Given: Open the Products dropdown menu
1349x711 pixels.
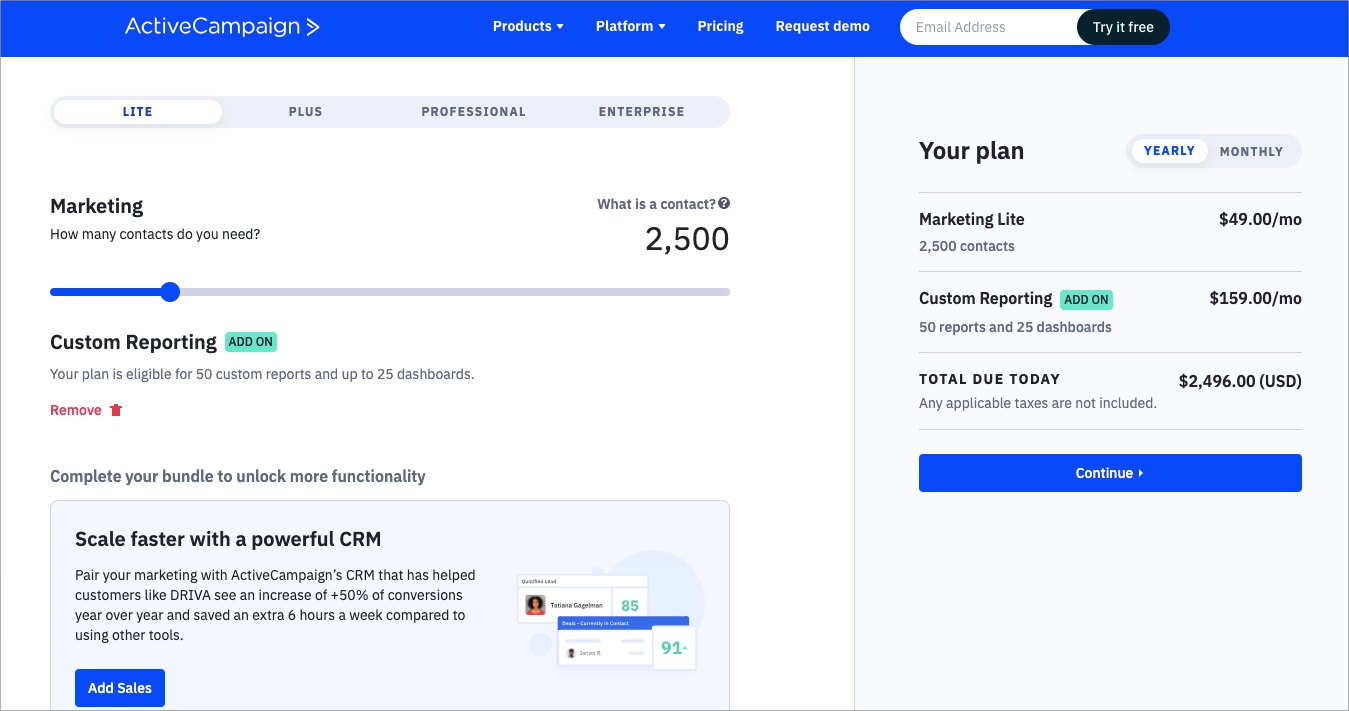Looking at the screenshot, I should click(x=527, y=26).
